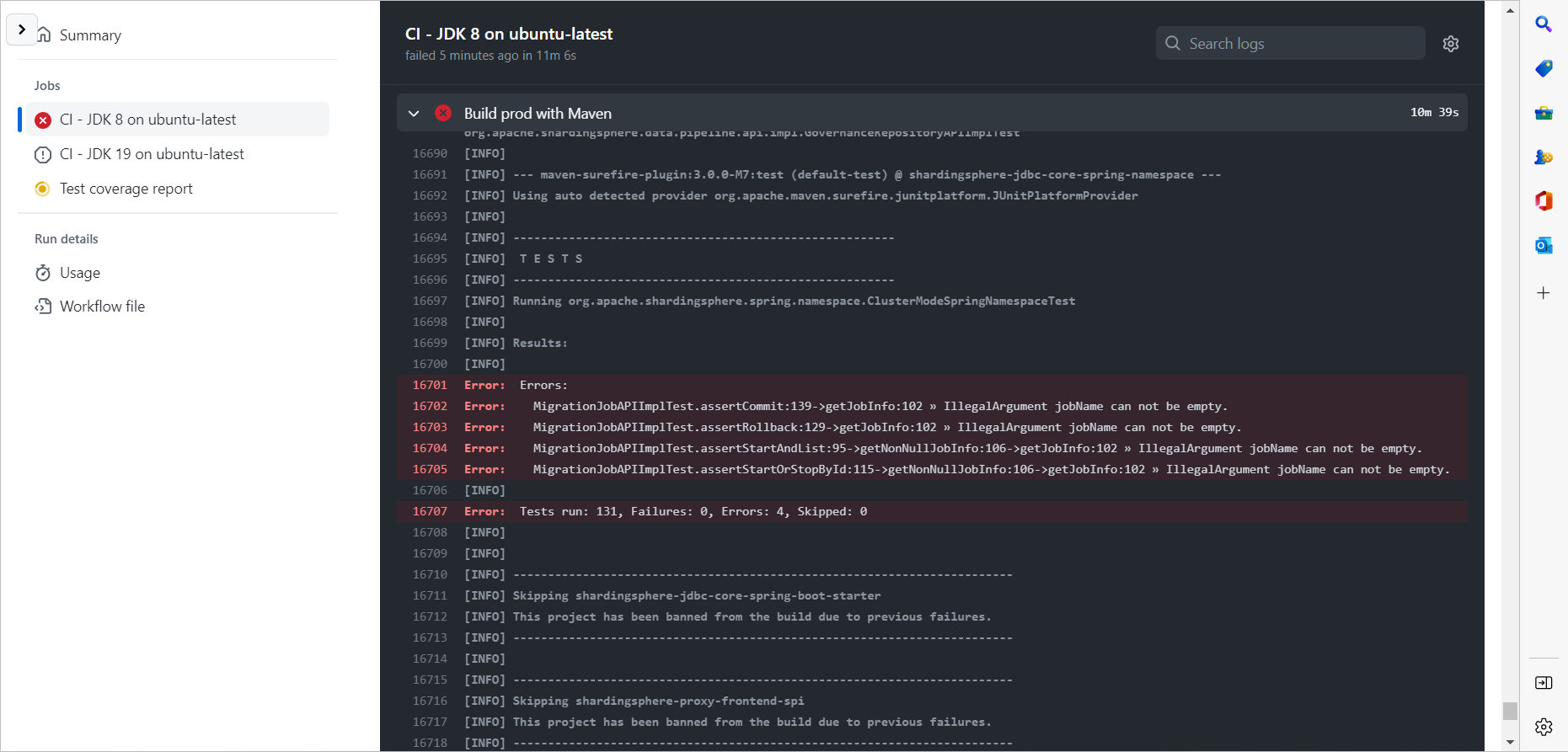The image size is (1568, 752).
Task: Add sidebar app with plus icon
Action: pyautogui.click(x=1544, y=293)
